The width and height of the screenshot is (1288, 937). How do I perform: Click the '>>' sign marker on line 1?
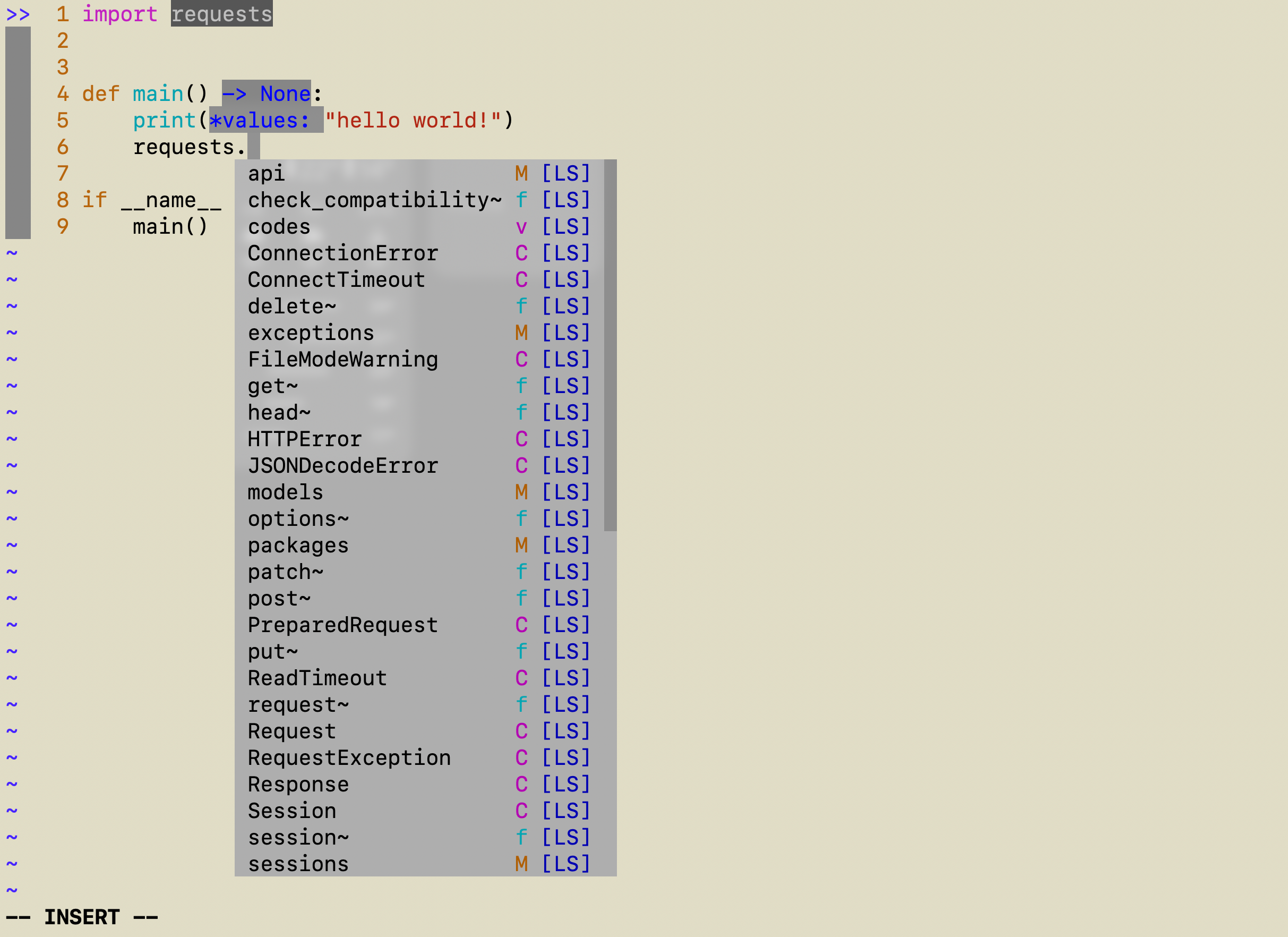pyautogui.click(x=18, y=14)
